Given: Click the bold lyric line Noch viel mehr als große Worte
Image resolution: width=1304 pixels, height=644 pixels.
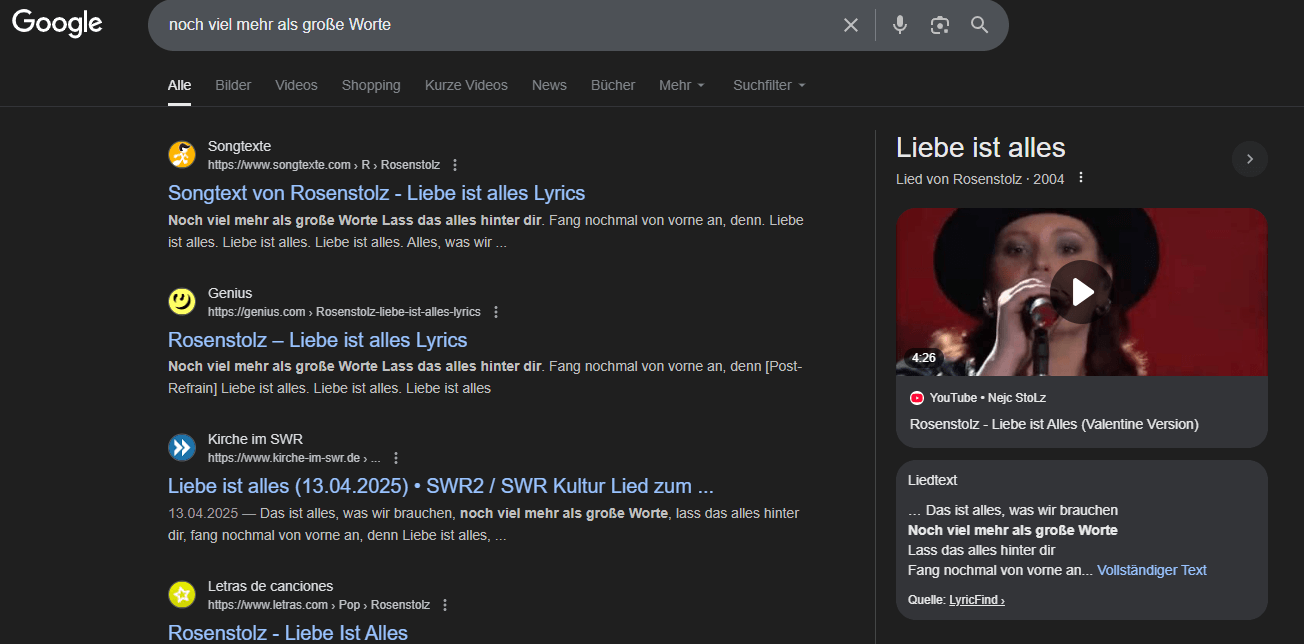Looking at the screenshot, I should pos(1013,530).
